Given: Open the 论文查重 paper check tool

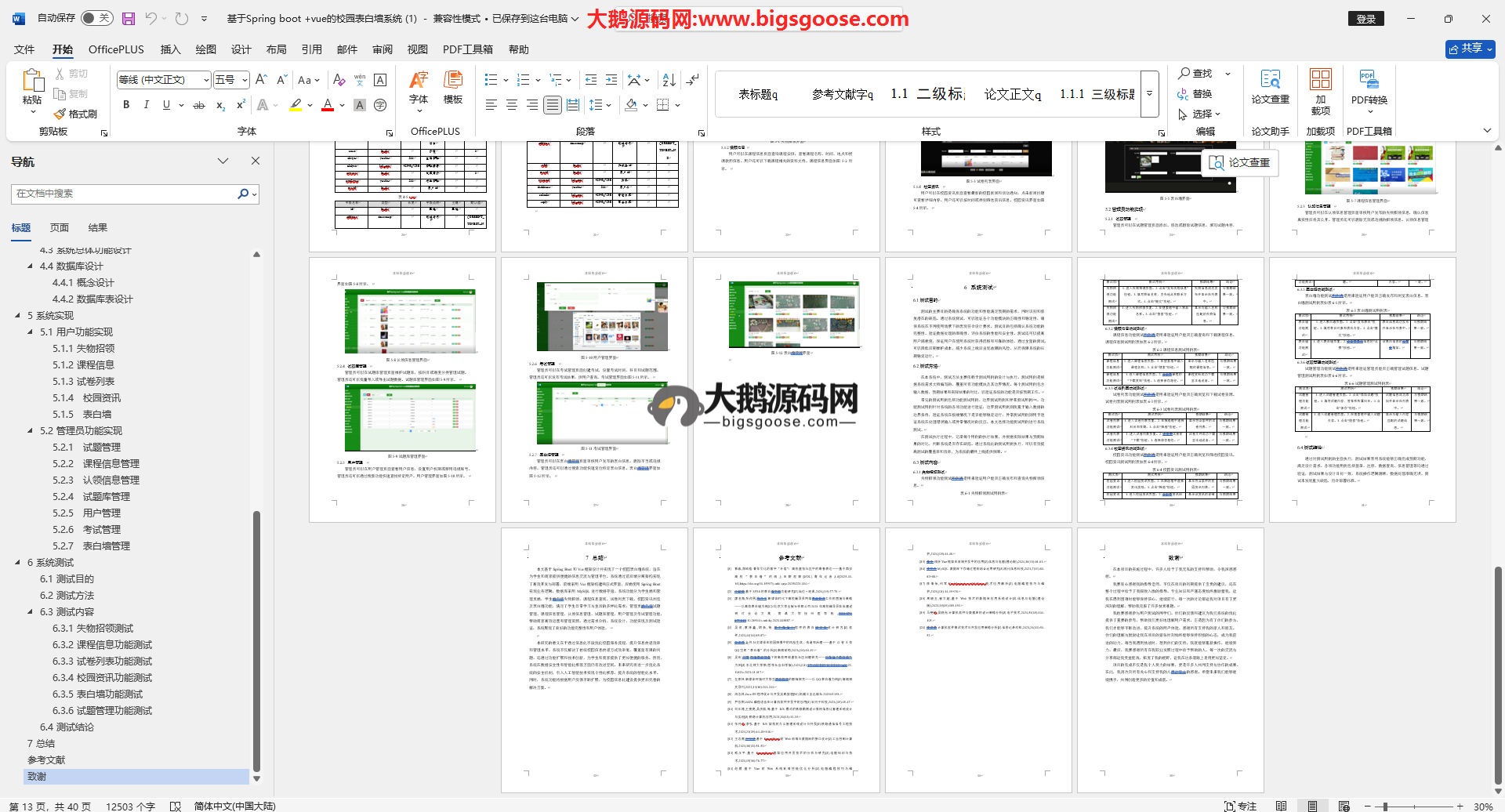Looking at the screenshot, I should [x=1270, y=86].
